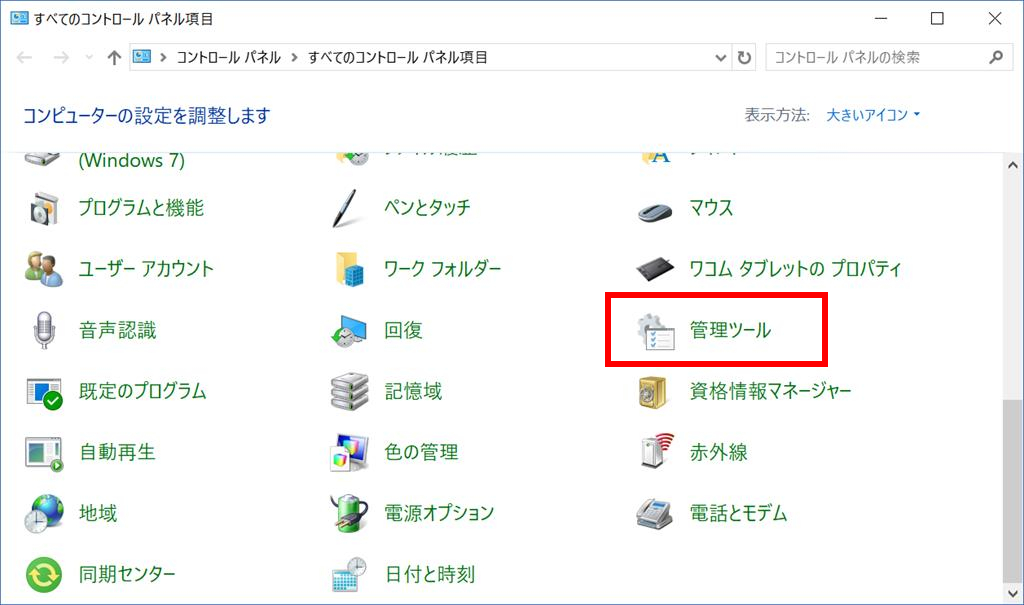
Task: Open recent locations dropdown arrow
Action: (x=89, y=58)
